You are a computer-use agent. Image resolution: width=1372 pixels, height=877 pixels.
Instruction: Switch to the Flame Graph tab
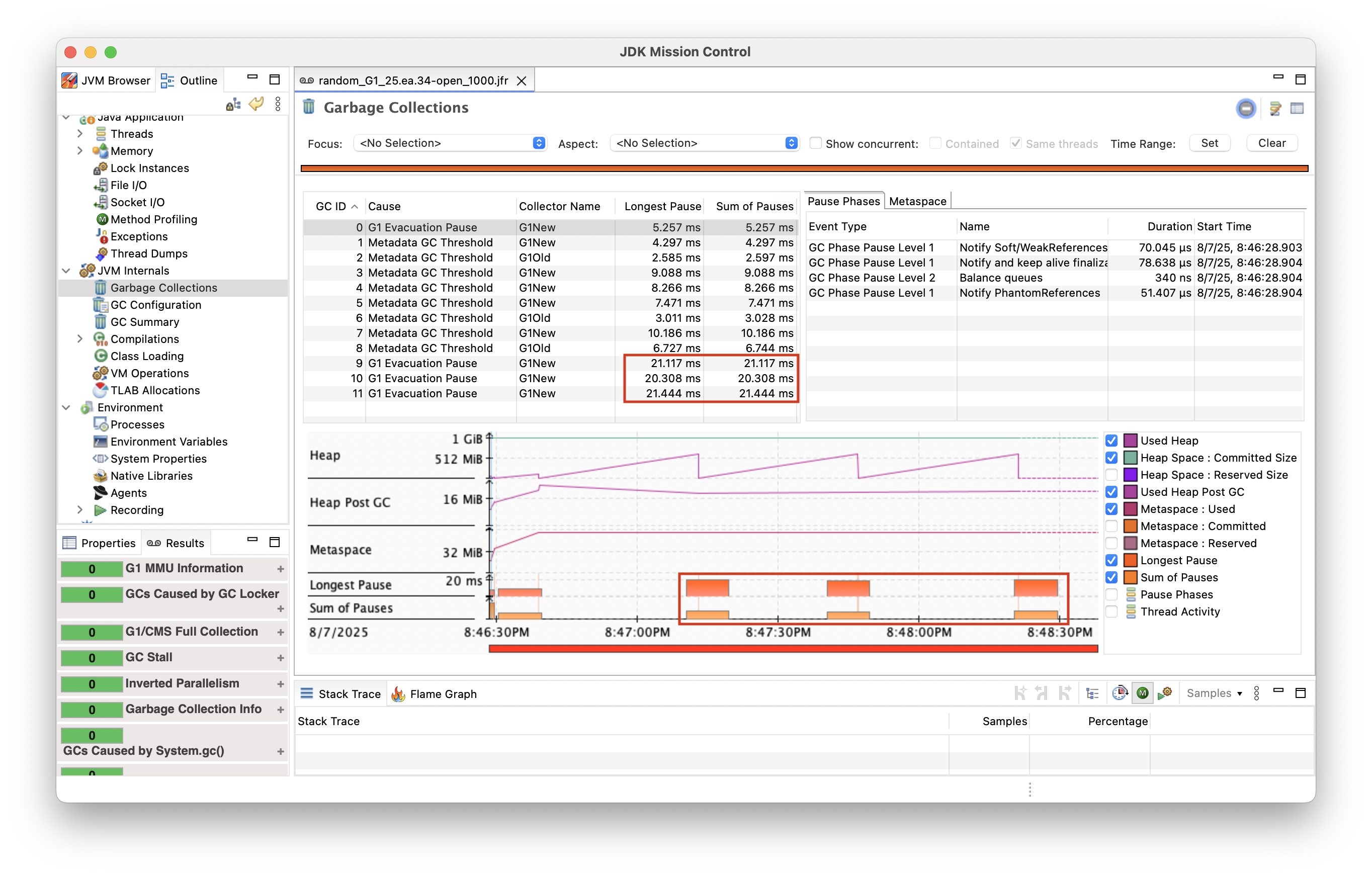[x=434, y=693]
